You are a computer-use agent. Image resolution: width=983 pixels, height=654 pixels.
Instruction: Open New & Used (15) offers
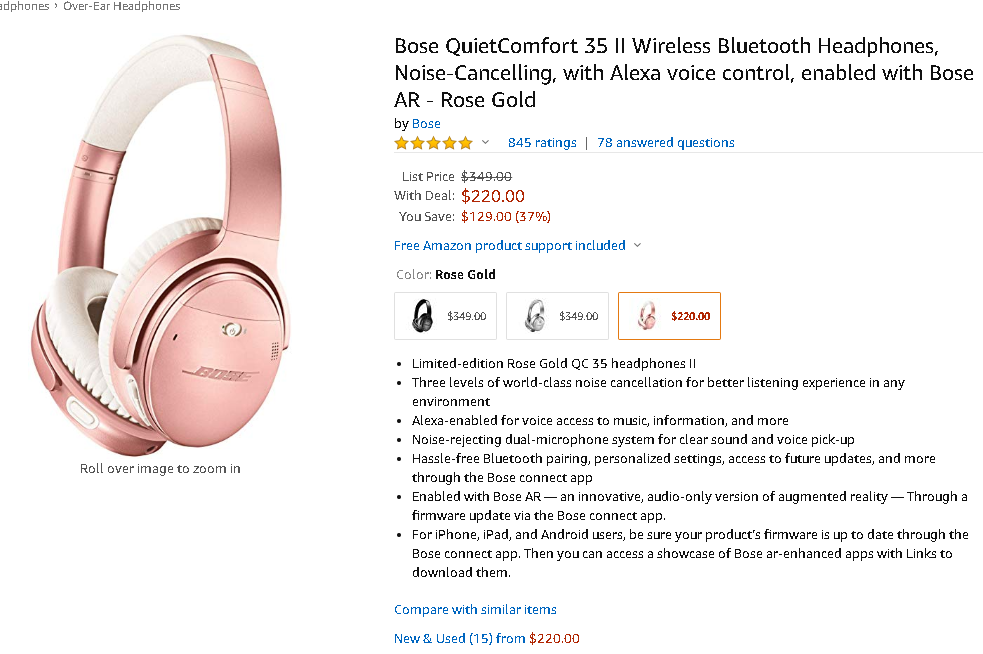click(459, 639)
